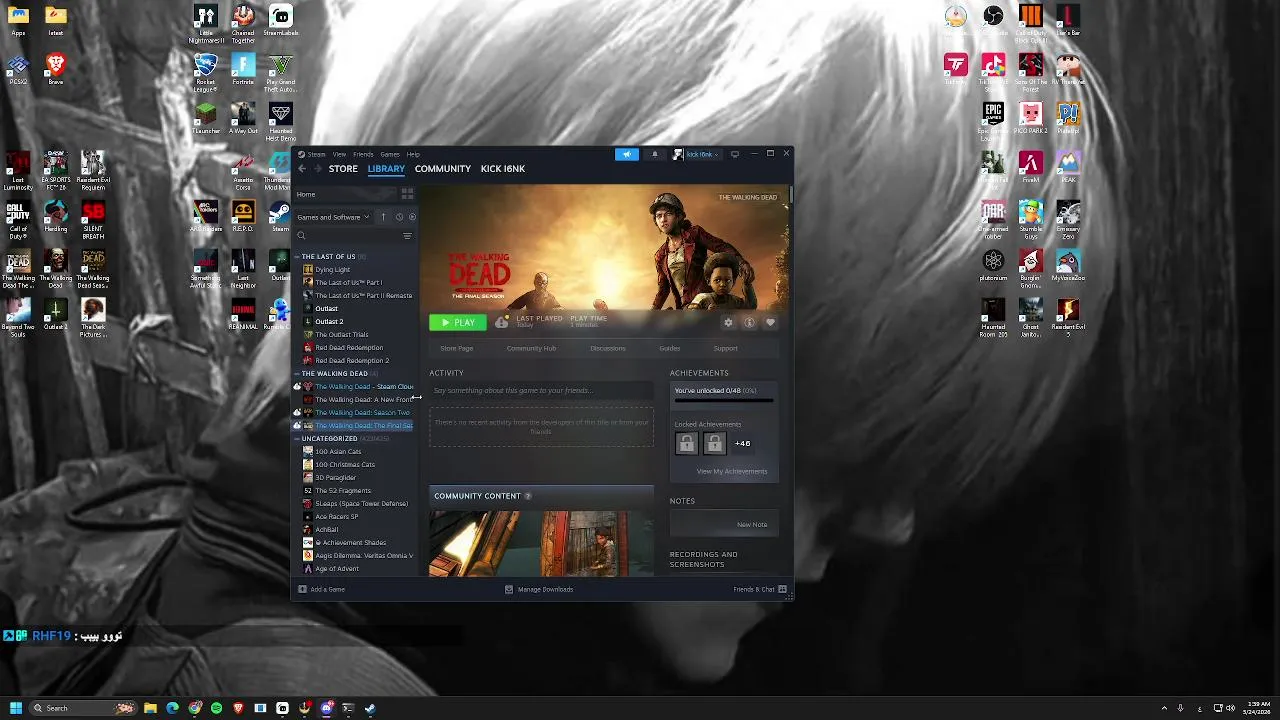Click the cloud sync status icon near Play
The image size is (1280, 720).
point(501,322)
